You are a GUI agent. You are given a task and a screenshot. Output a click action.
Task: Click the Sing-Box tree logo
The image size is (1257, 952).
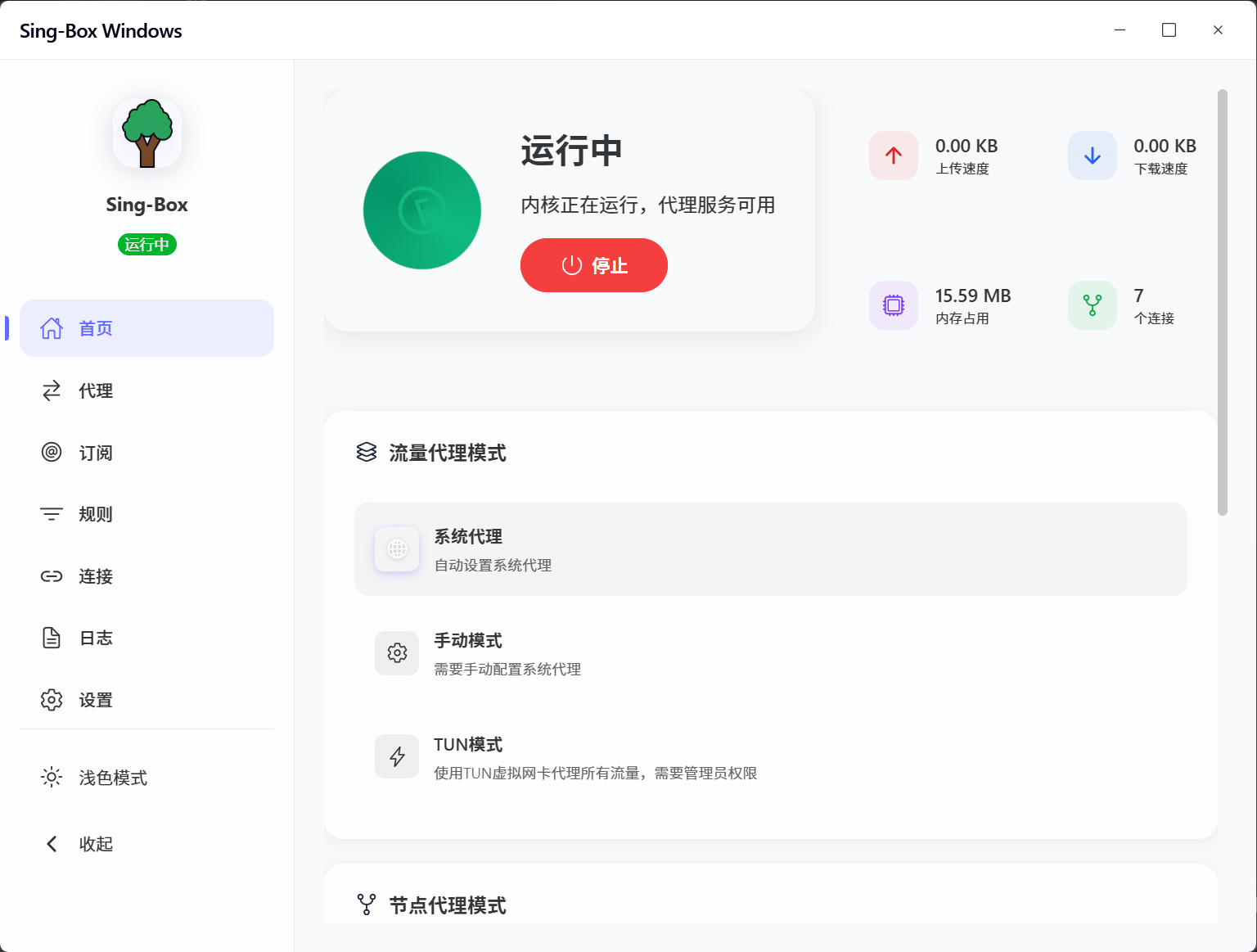pos(147,133)
